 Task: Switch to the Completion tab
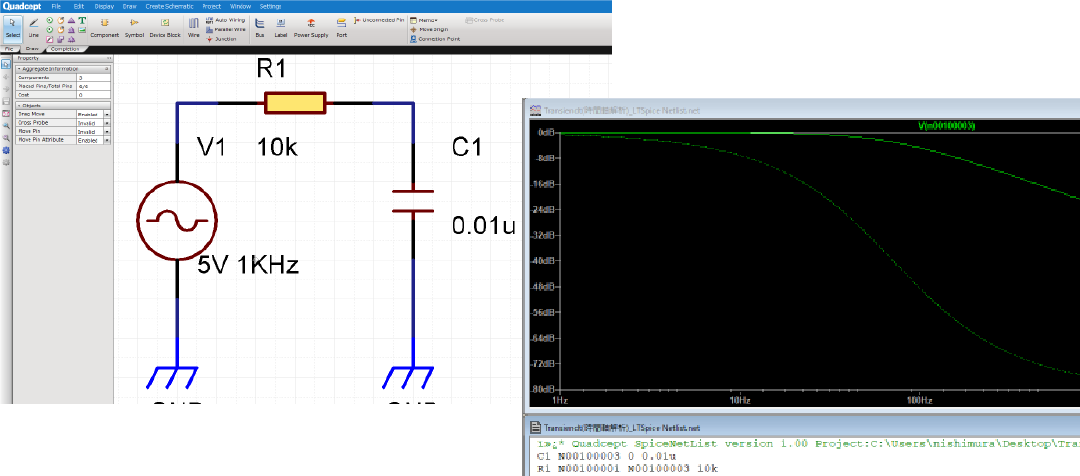pos(65,48)
